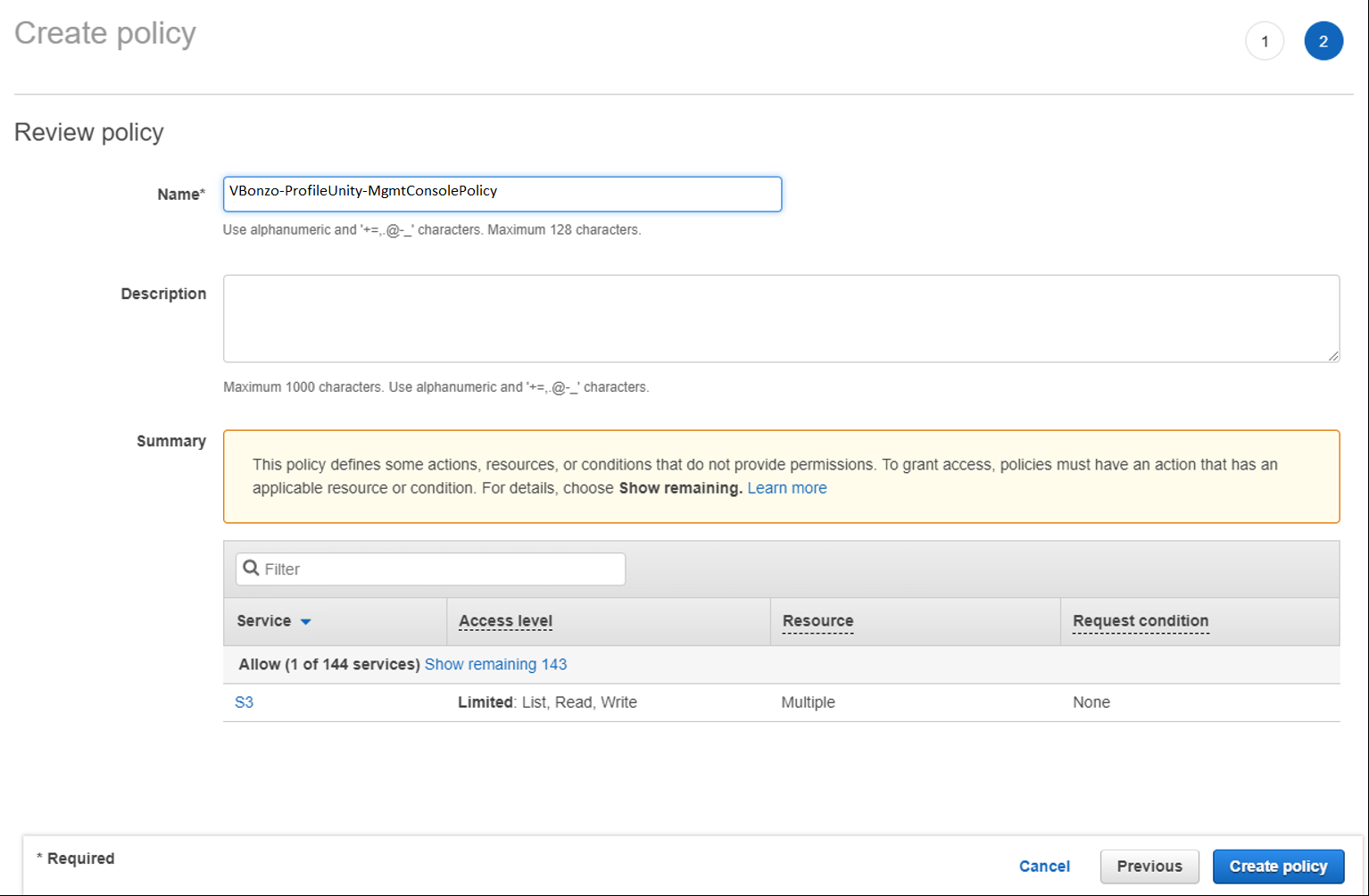The width and height of the screenshot is (1369, 896).
Task: Click step indicator circle 2
Action: (1323, 41)
